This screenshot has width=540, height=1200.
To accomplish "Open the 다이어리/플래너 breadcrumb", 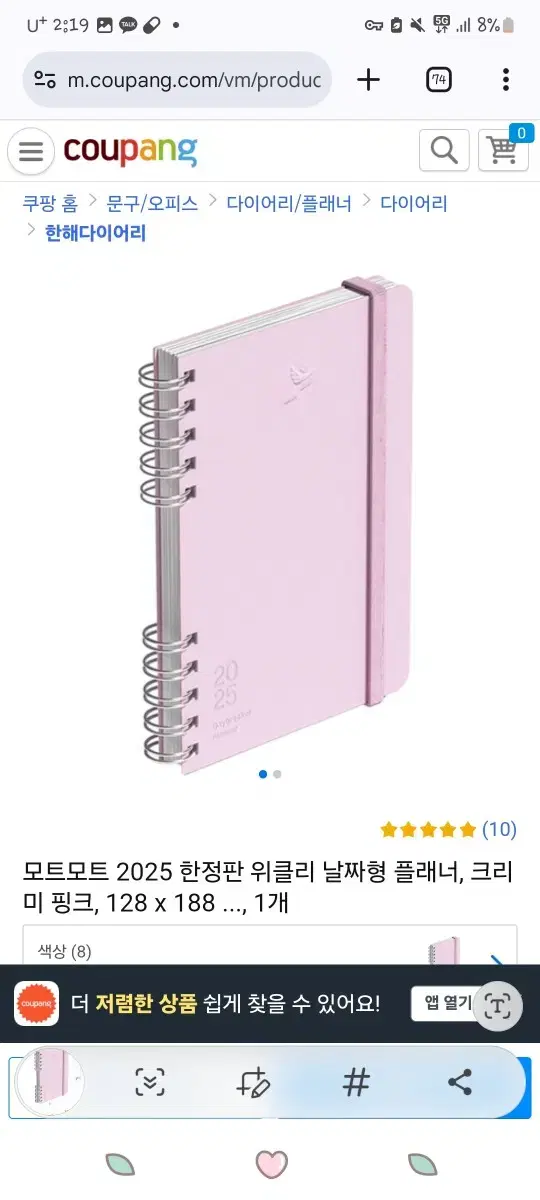I will tap(289, 203).
